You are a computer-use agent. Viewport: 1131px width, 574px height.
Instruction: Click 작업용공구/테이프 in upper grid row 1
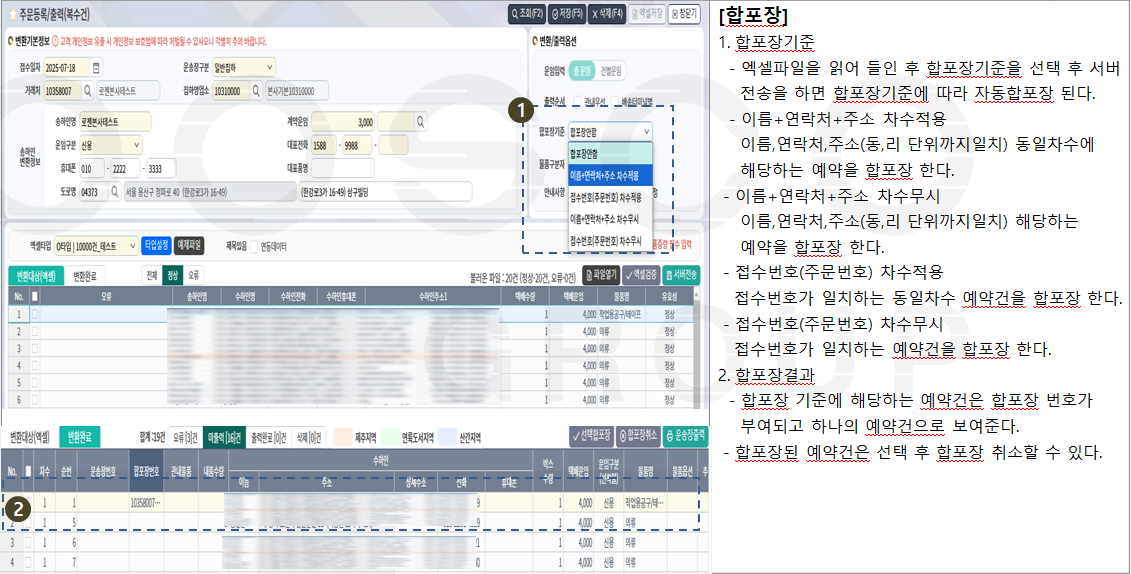click(x=622, y=314)
